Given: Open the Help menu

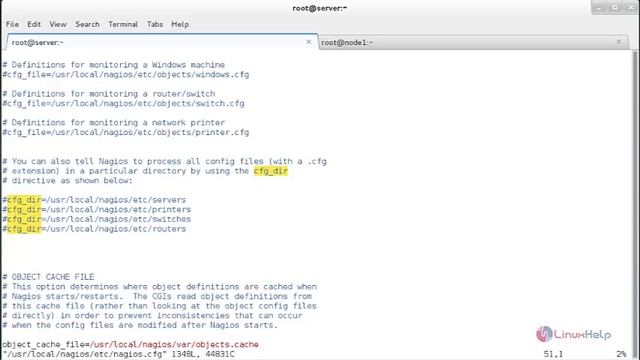Looking at the screenshot, I should point(180,24).
